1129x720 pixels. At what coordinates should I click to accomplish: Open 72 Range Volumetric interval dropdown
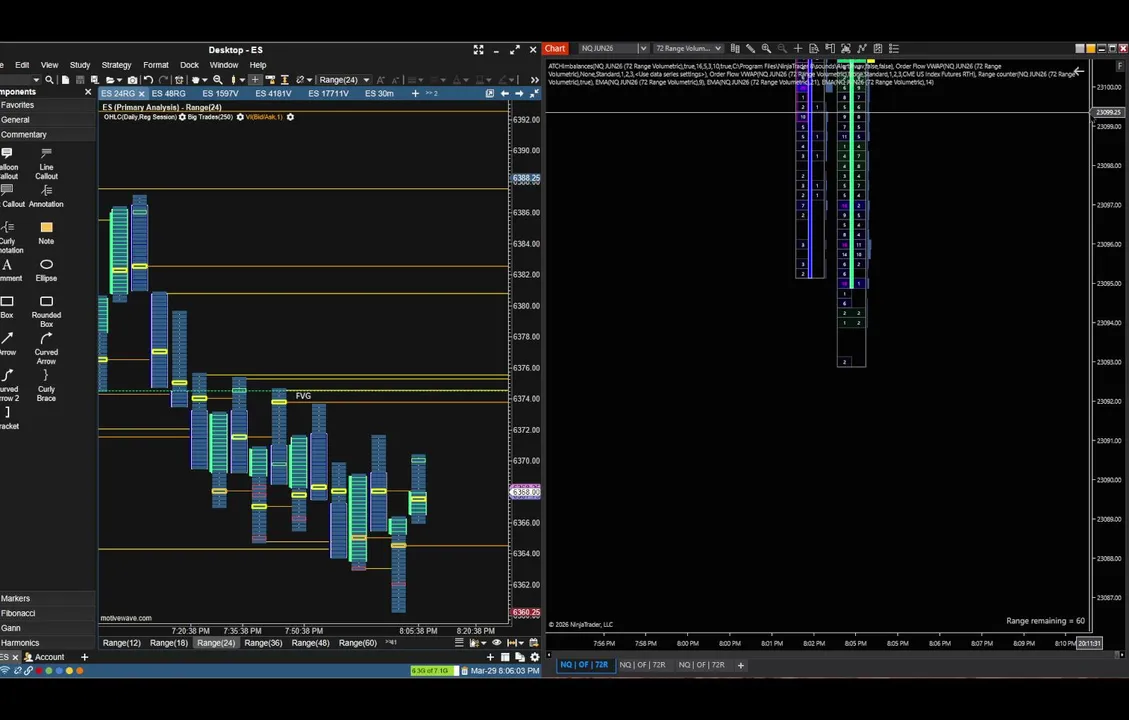point(718,48)
